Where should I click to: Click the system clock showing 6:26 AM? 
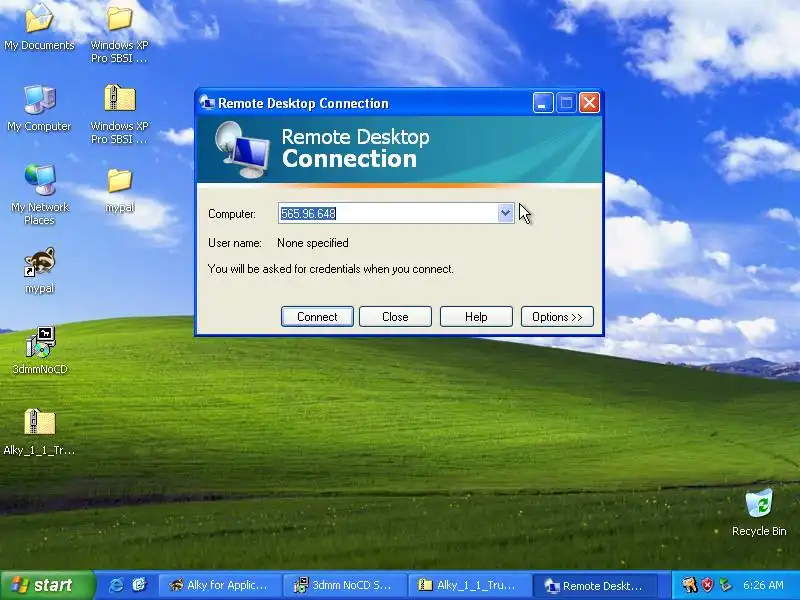click(x=763, y=585)
